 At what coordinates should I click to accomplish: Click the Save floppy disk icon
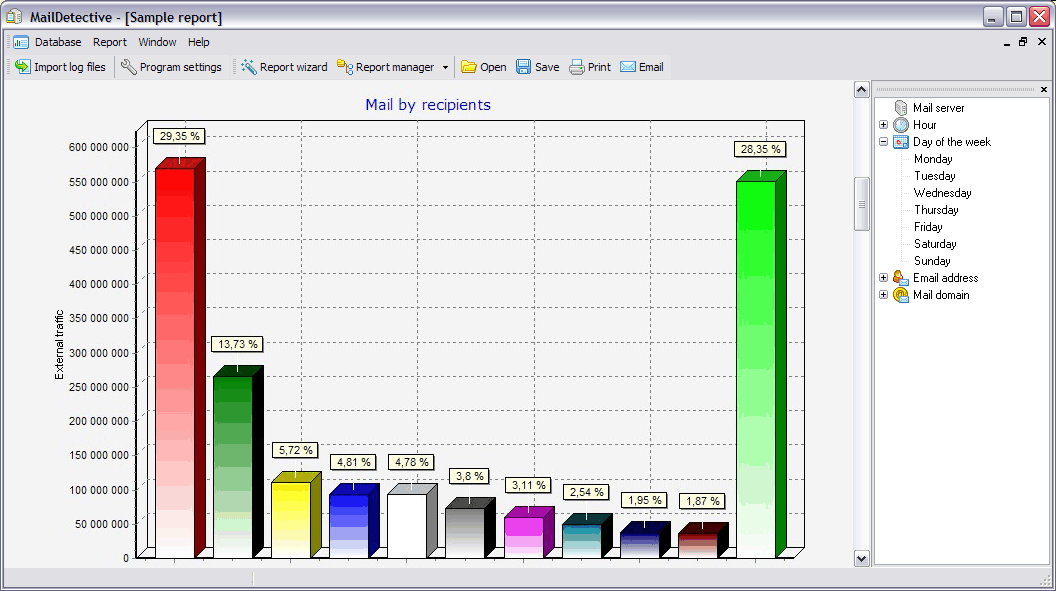523,67
